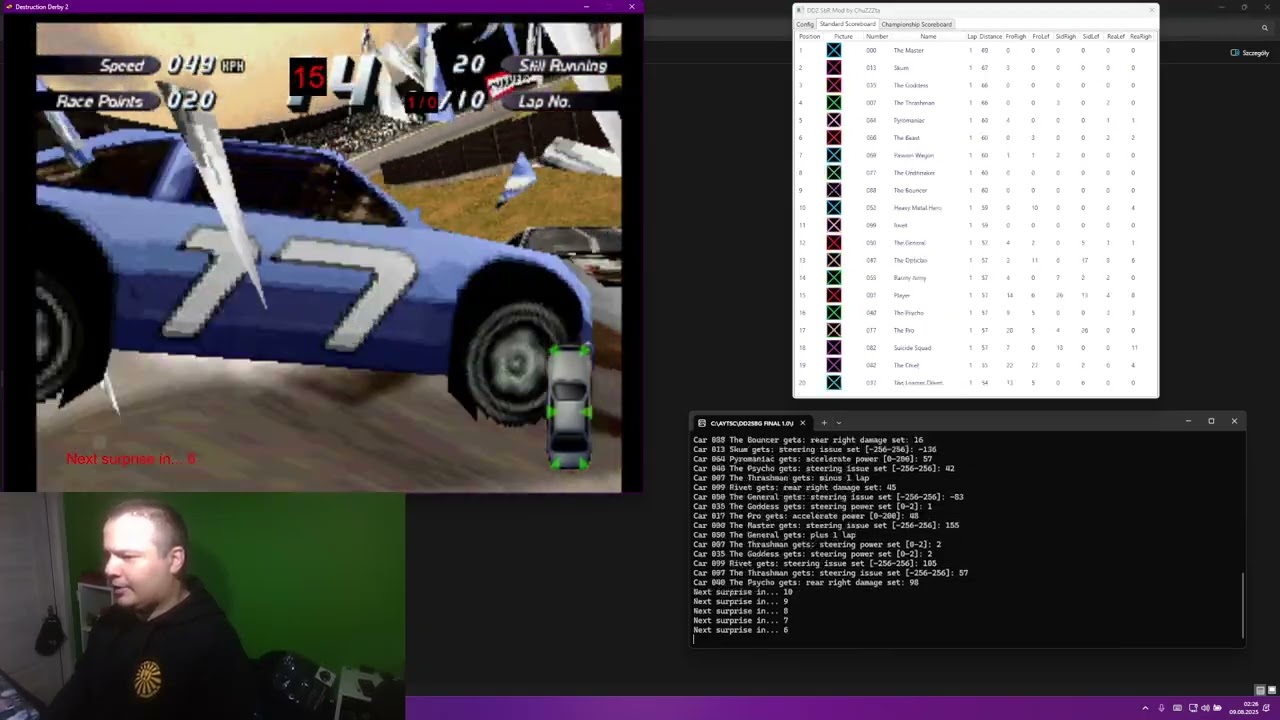The image size is (1280, 720).
Task: Switch to the Standard Scoreboard tab
Action: [848, 24]
